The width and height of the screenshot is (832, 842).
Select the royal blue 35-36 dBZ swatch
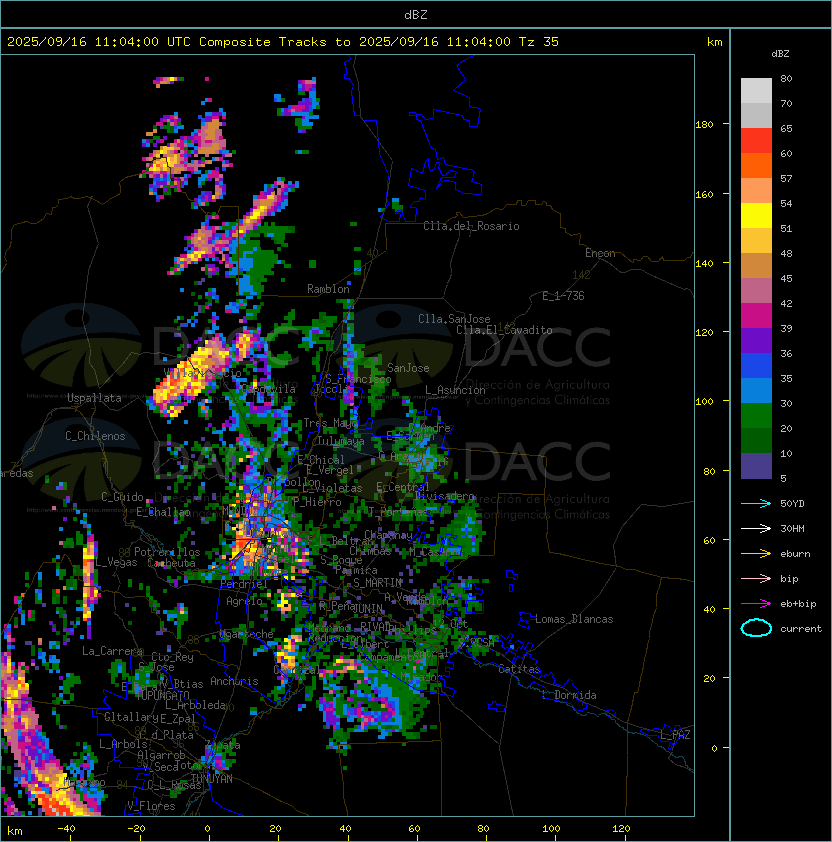756,366
